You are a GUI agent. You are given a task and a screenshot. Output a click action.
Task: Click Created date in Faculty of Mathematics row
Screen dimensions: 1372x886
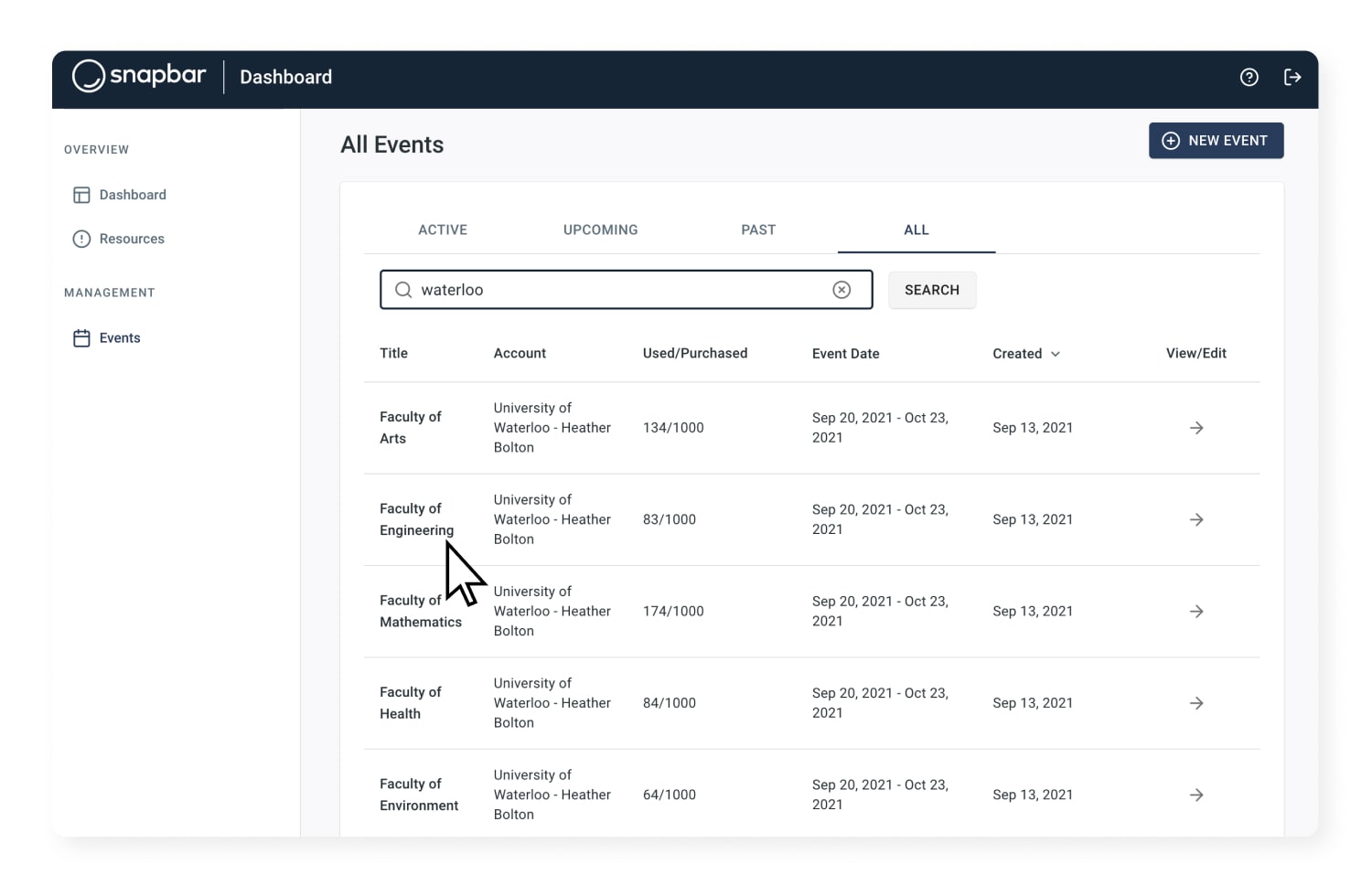coord(1033,612)
